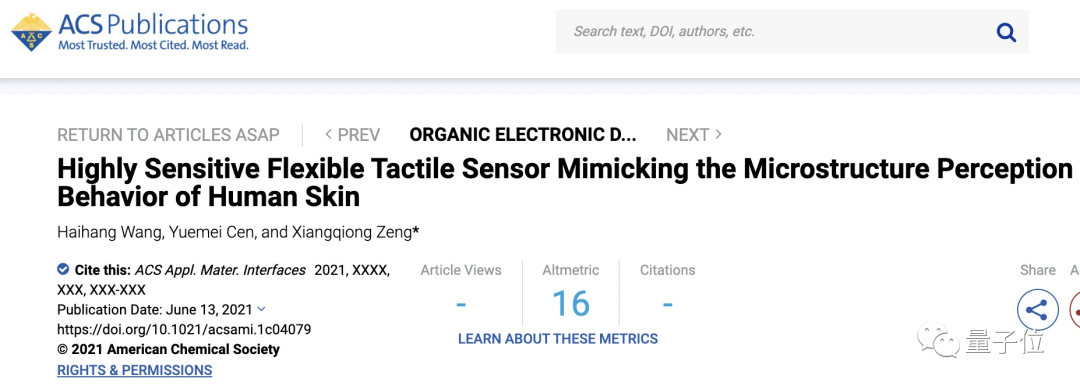Open the Share icon button
Viewport: 1080px width, 389px height.
(1037, 310)
